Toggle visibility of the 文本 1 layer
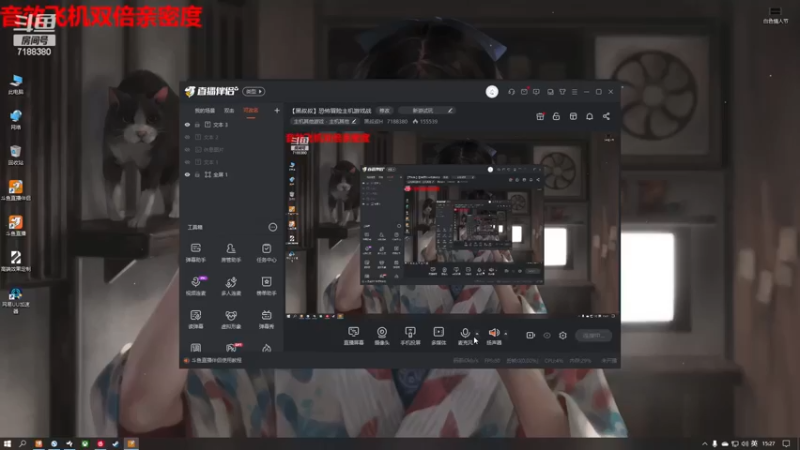This screenshot has height=450, width=800. pyautogui.click(x=187, y=162)
